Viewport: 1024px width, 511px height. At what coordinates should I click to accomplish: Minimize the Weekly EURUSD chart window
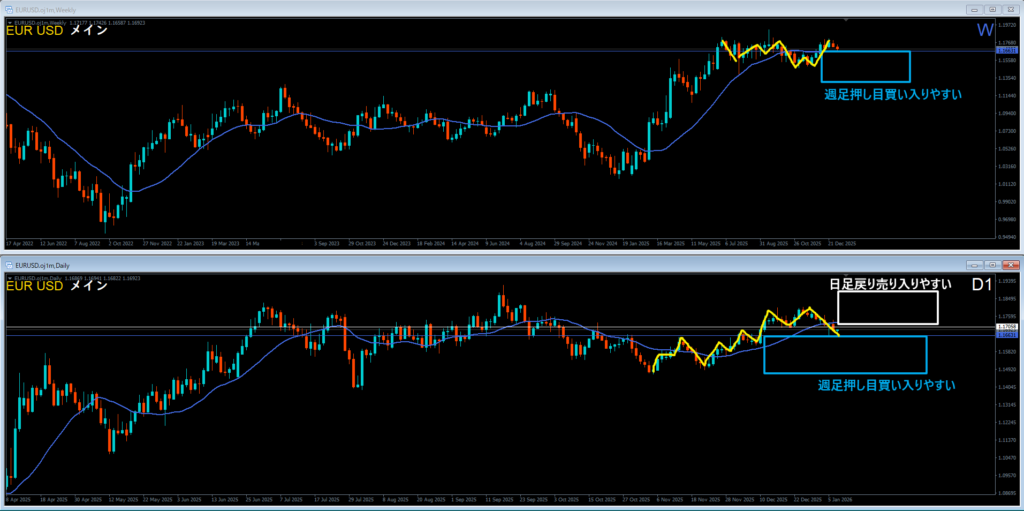973,9
